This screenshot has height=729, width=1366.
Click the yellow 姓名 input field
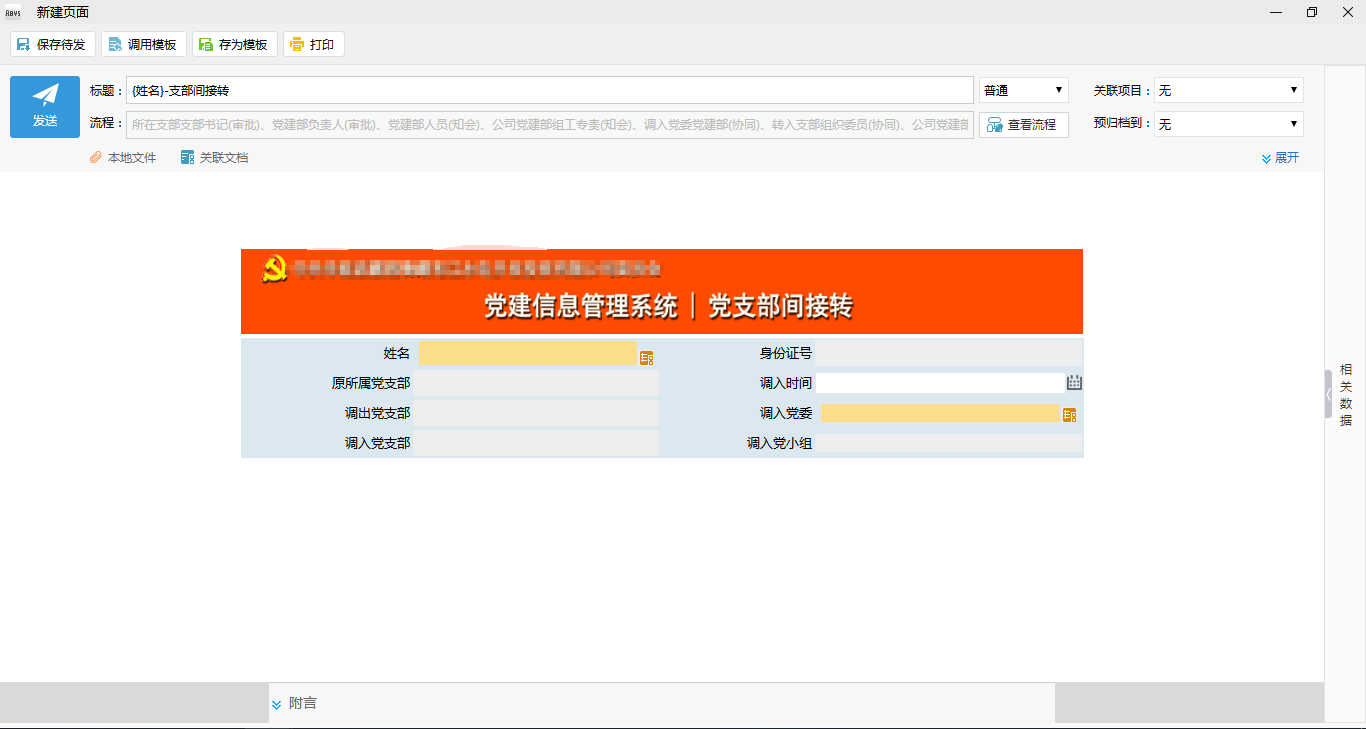click(527, 353)
